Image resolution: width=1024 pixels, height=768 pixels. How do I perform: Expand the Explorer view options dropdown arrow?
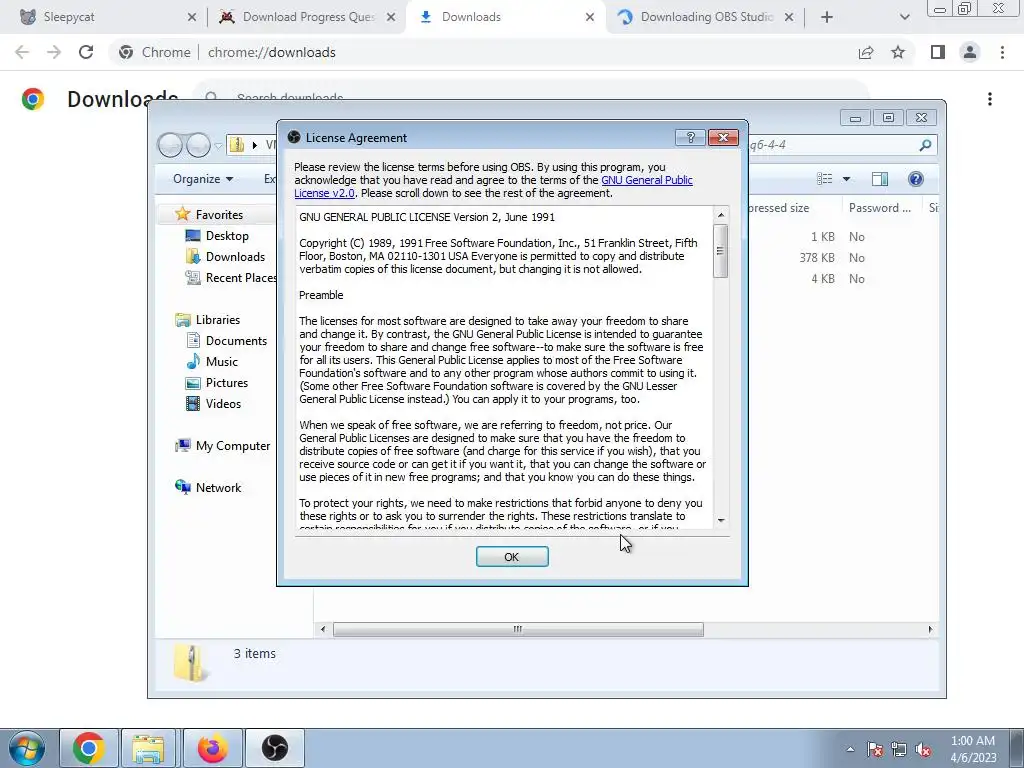846,179
